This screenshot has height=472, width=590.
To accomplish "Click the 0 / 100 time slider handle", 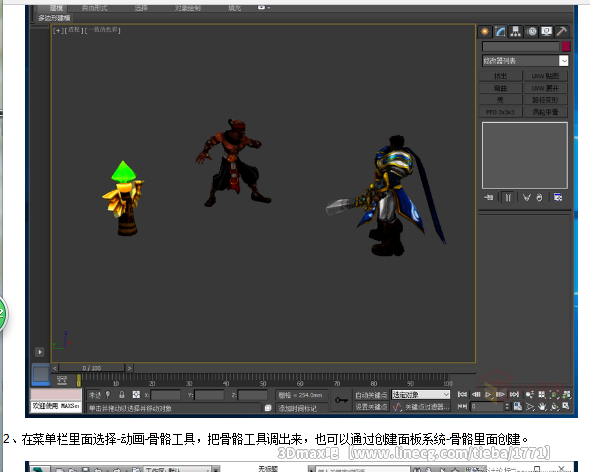I will coord(92,368).
